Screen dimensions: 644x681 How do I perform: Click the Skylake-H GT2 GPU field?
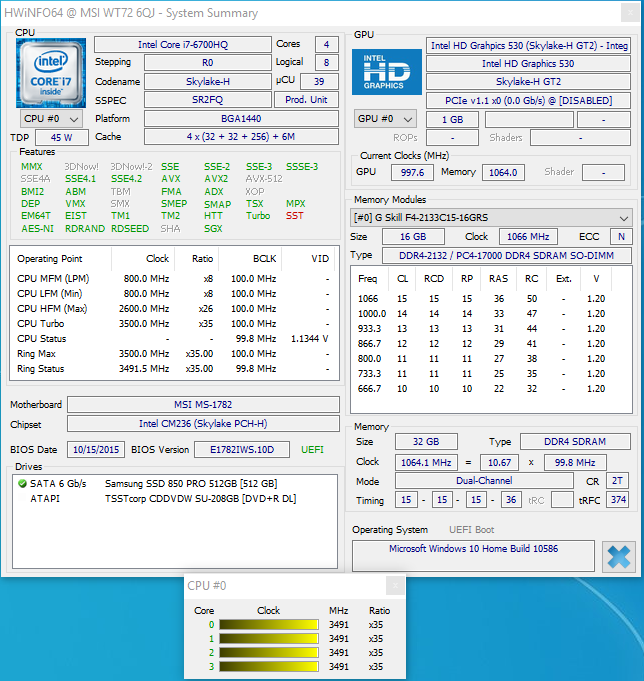(528, 81)
